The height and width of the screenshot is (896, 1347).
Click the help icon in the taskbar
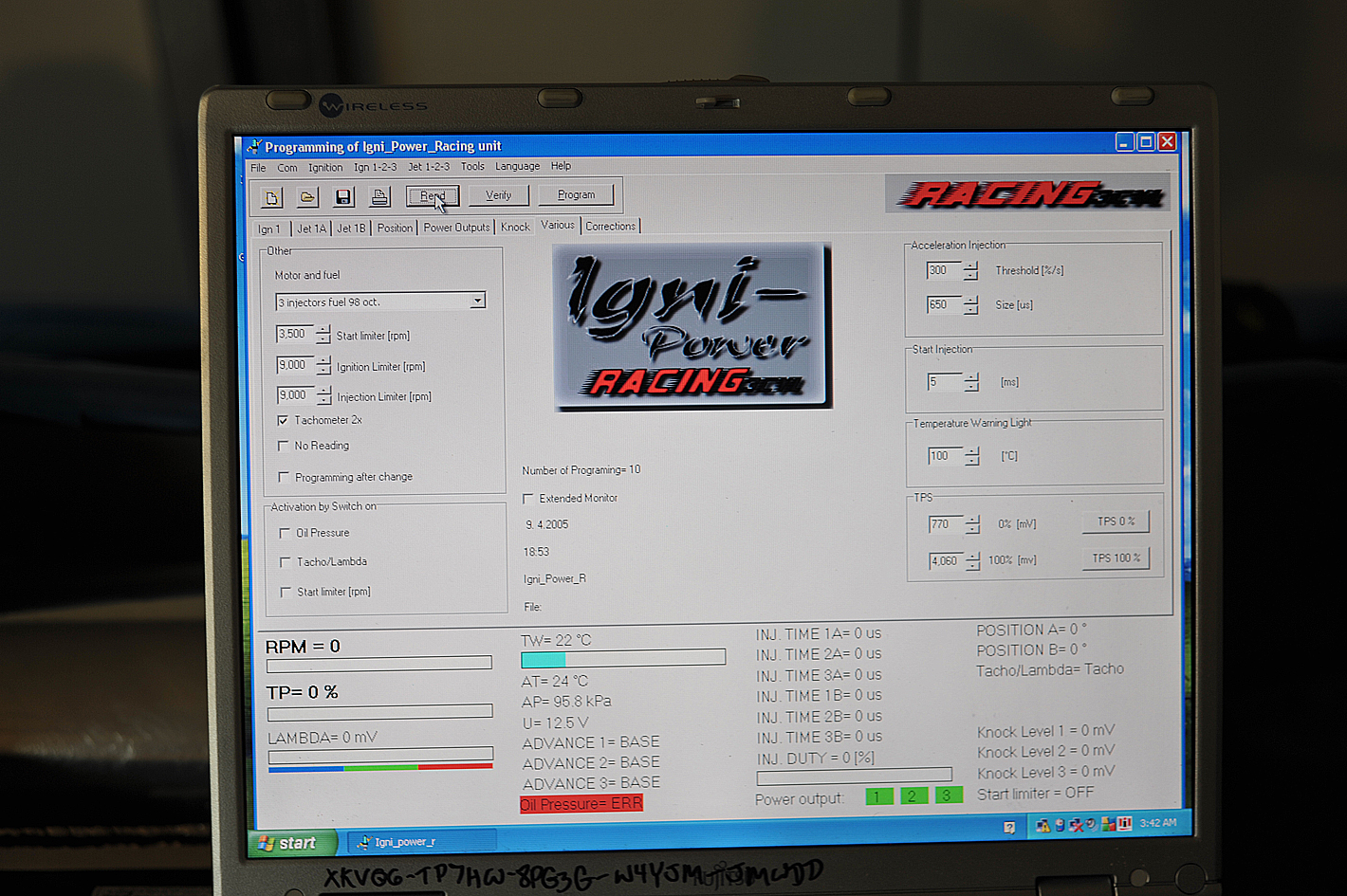[1009, 827]
